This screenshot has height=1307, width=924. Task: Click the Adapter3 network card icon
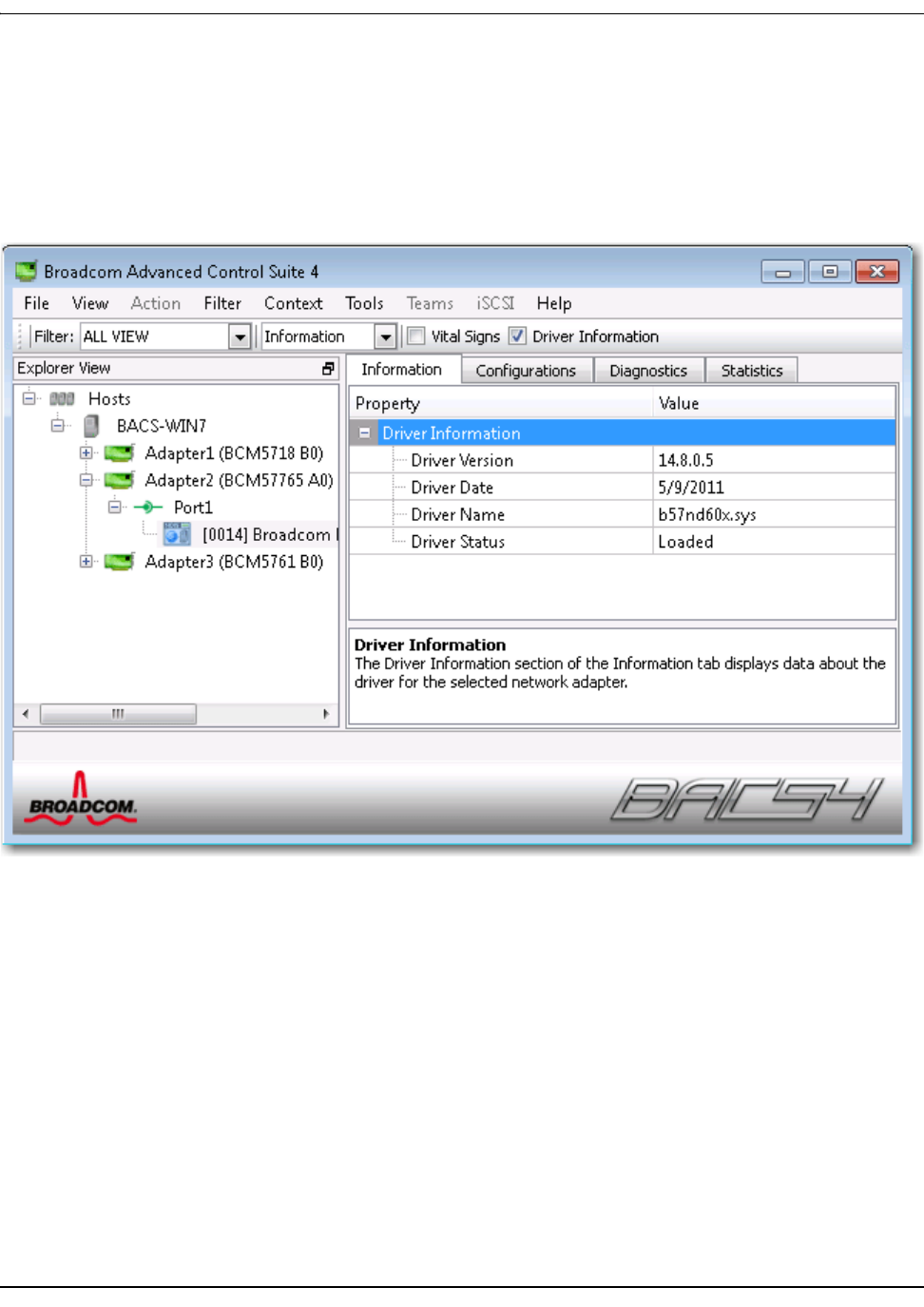(x=119, y=562)
